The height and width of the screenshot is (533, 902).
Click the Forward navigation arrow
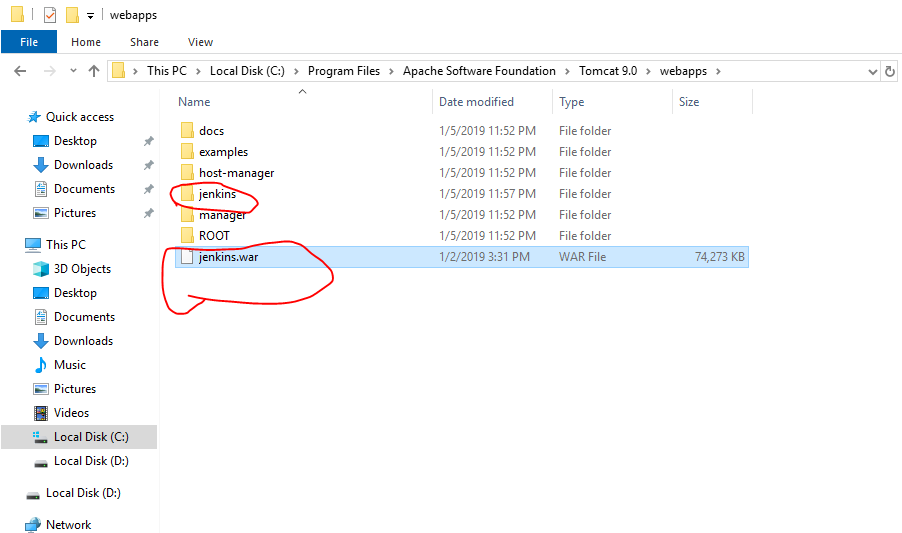pos(50,71)
